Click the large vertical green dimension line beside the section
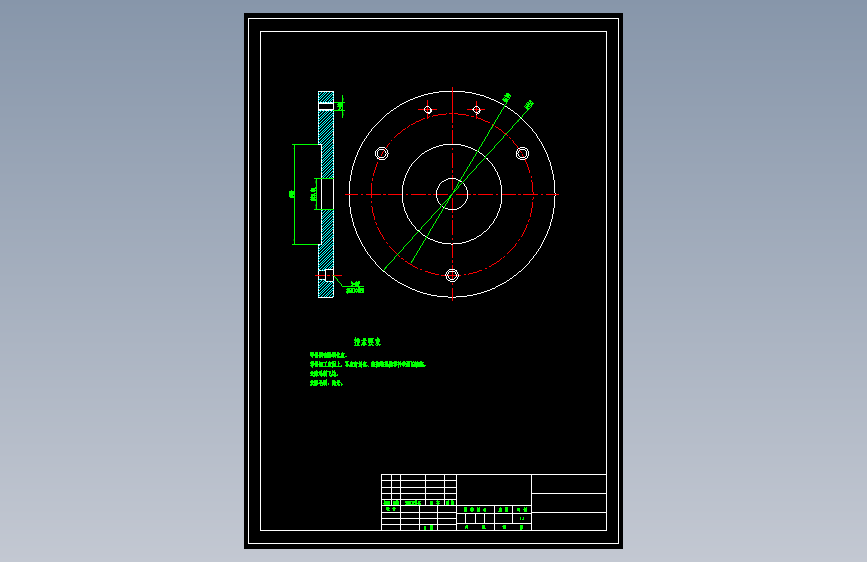867x562 pixels. click(294, 194)
